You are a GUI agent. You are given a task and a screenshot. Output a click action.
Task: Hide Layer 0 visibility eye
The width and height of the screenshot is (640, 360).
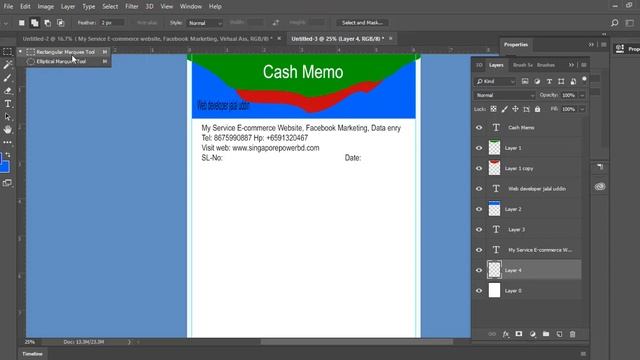(x=479, y=291)
